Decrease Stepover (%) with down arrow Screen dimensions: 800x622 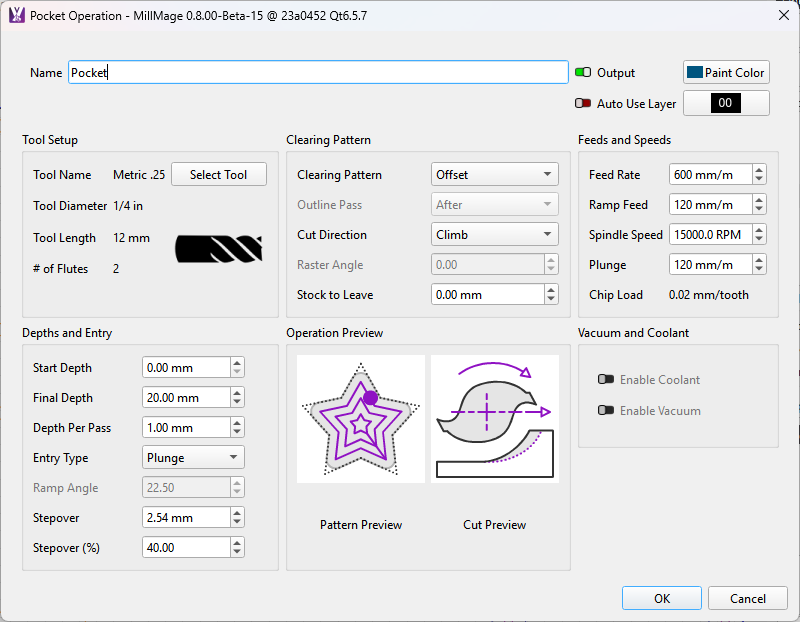click(x=237, y=553)
